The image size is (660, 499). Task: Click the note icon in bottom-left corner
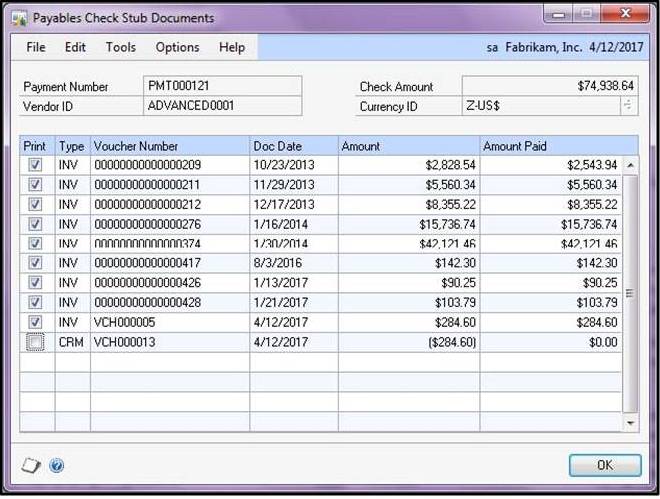pyautogui.click(x=31, y=465)
